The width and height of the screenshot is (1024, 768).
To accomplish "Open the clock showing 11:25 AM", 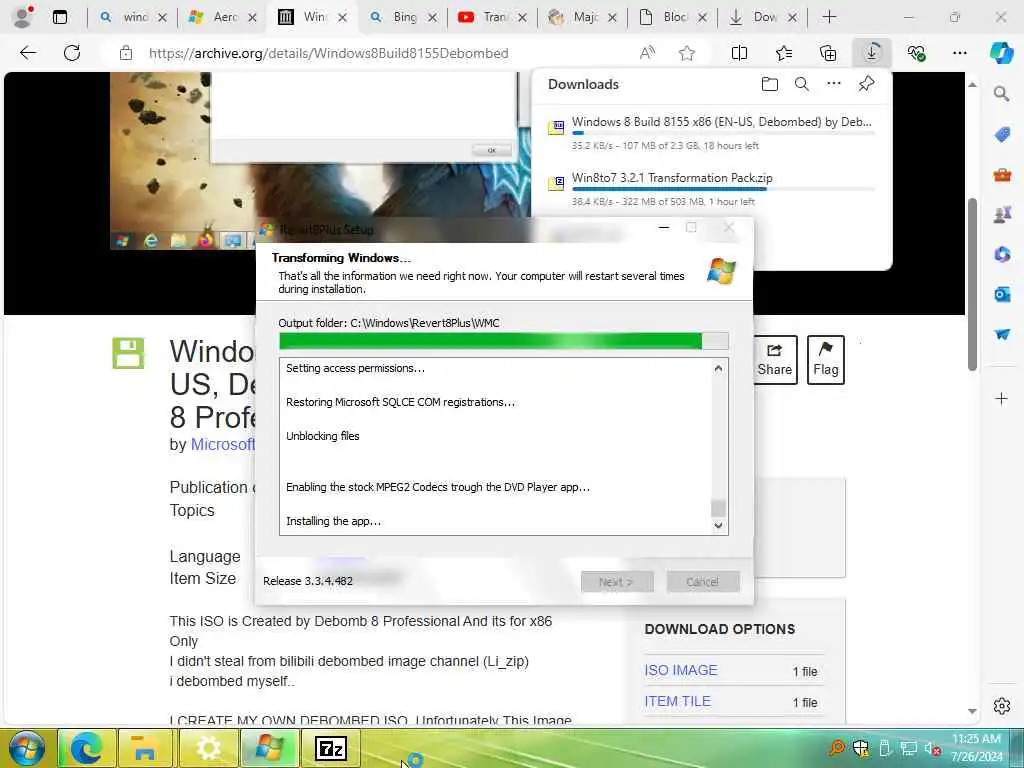I will 976,748.
